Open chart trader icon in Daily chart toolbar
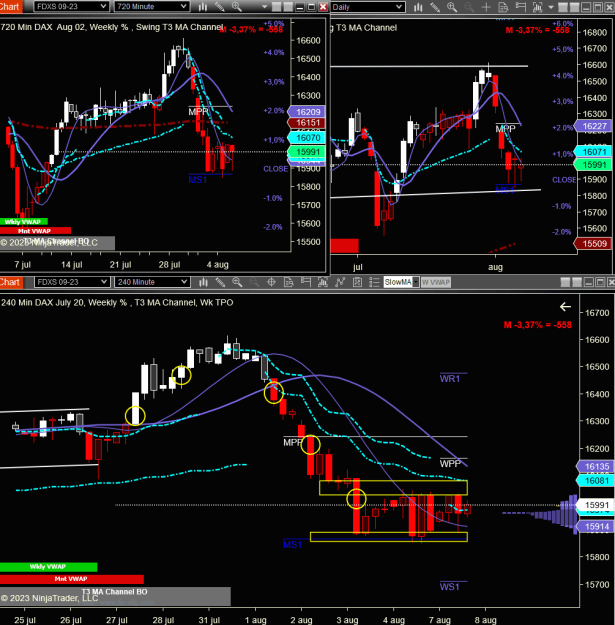 tap(521, 7)
